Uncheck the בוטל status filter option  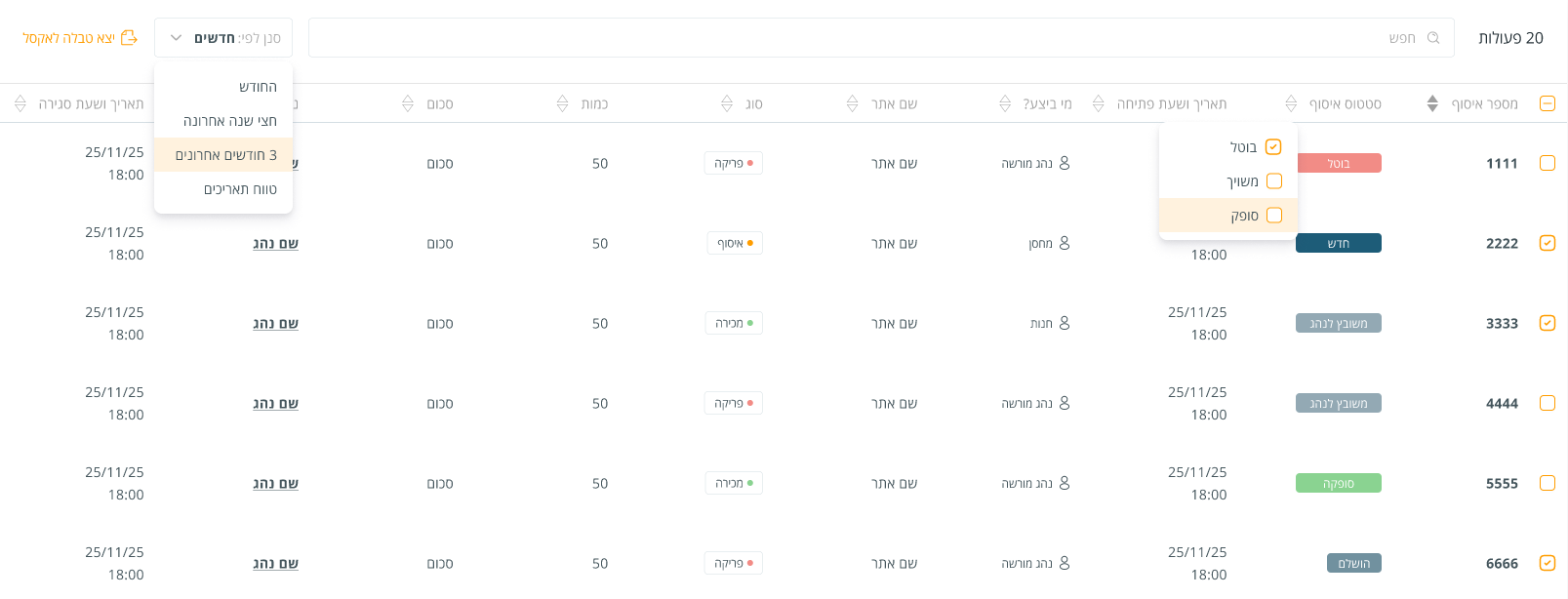(x=1273, y=147)
